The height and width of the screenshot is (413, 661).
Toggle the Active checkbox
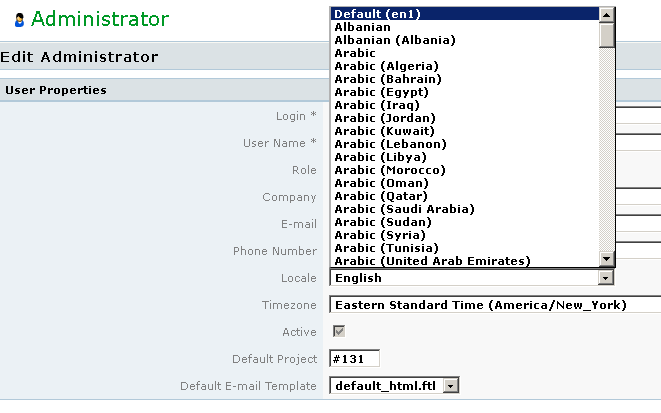pyautogui.click(x=339, y=331)
